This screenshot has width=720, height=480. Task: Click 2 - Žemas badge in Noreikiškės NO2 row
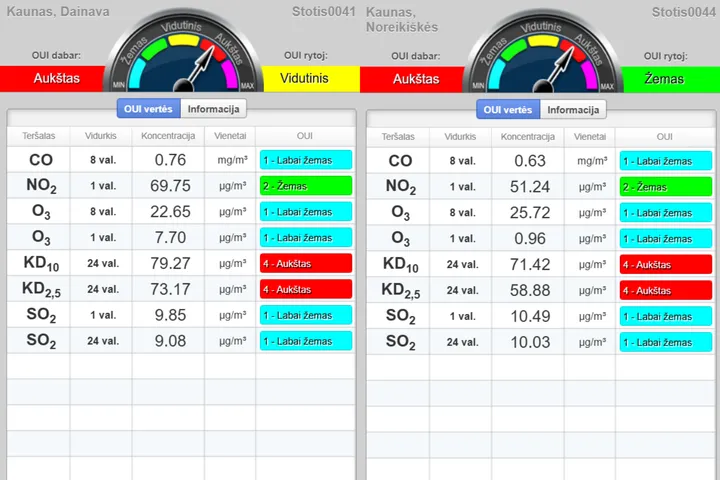666,186
